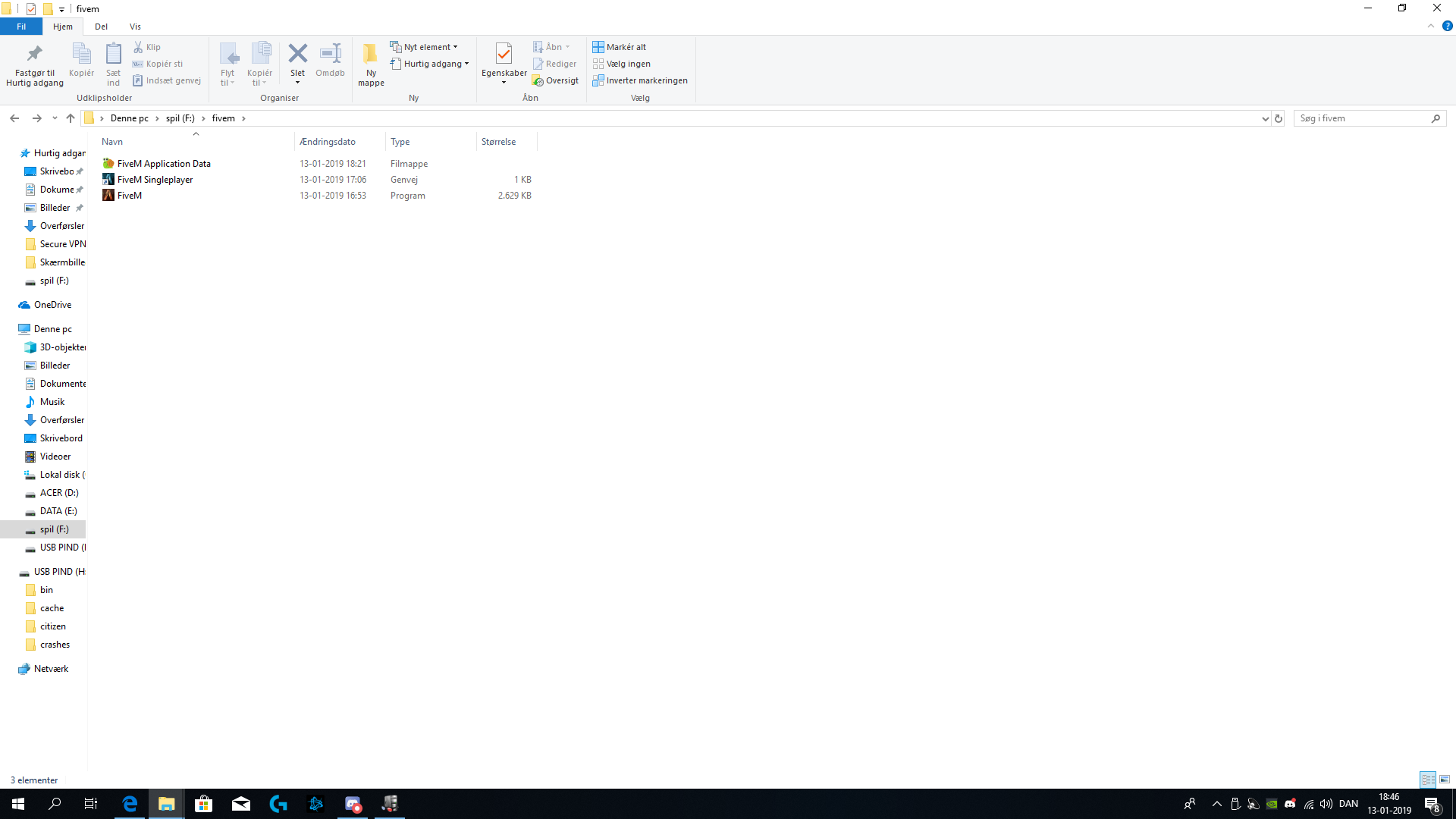Go back with the back arrow
The width and height of the screenshot is (1456, 819).
click(14, 118)
